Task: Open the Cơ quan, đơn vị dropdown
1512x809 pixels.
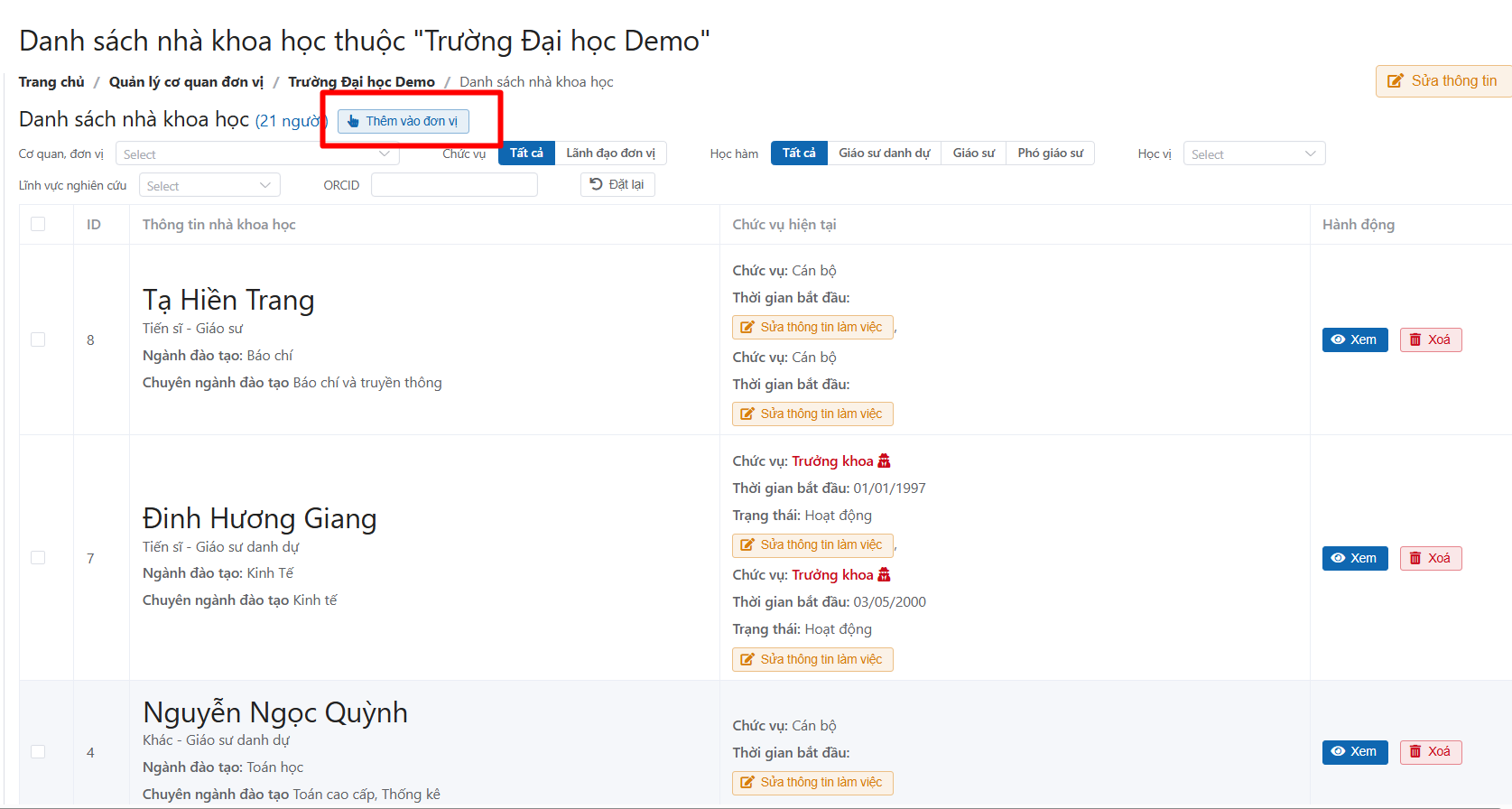Action: pos(257,154)
